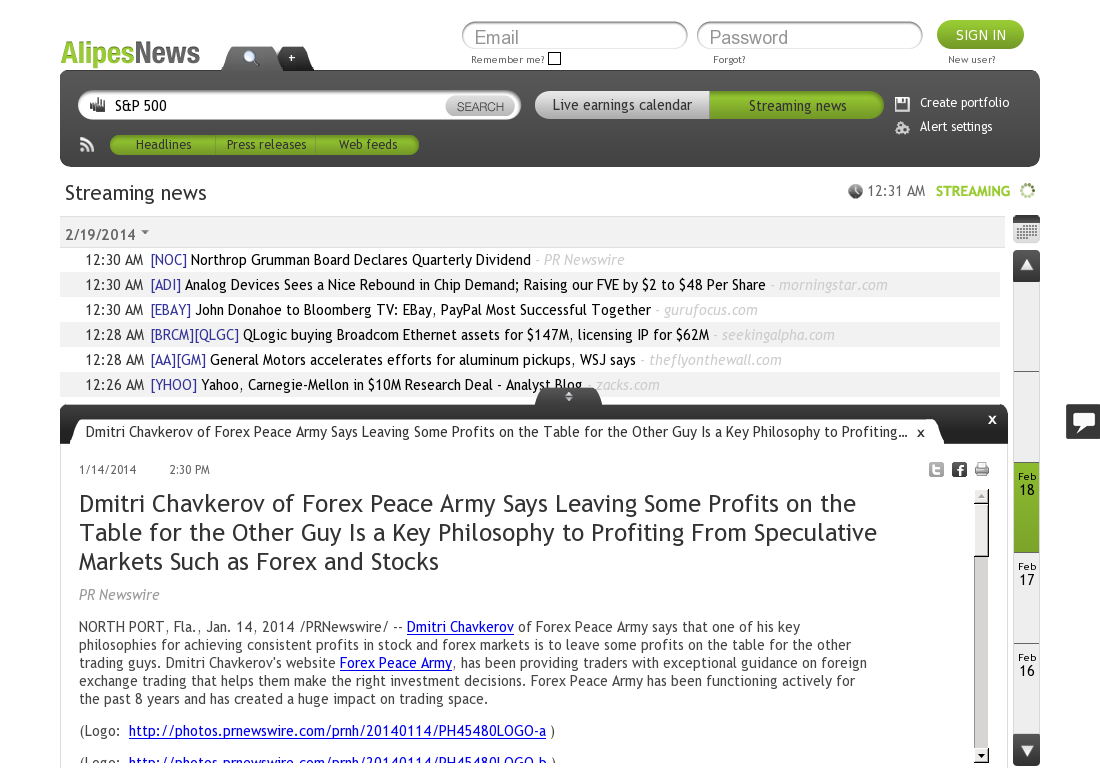Toggle the Remember me checkbox

click(x=555, y=59)
